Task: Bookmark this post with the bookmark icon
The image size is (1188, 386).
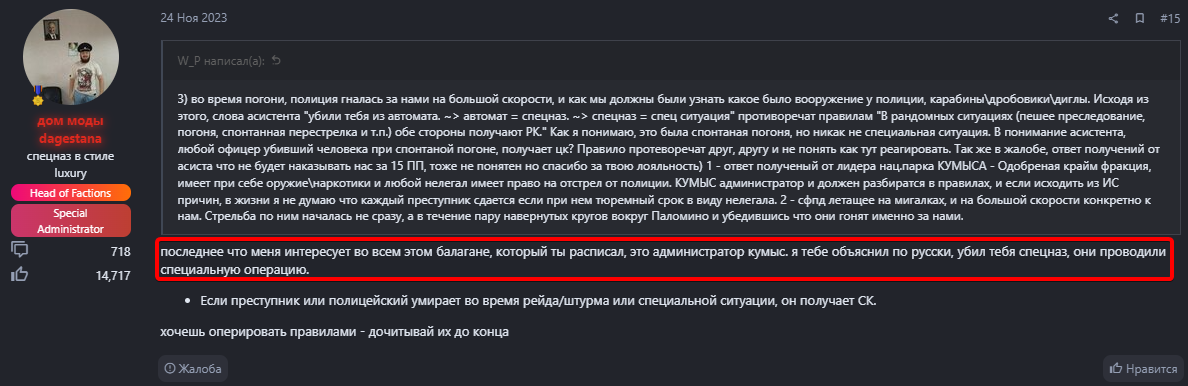Action: click(x=1139, y=18)
